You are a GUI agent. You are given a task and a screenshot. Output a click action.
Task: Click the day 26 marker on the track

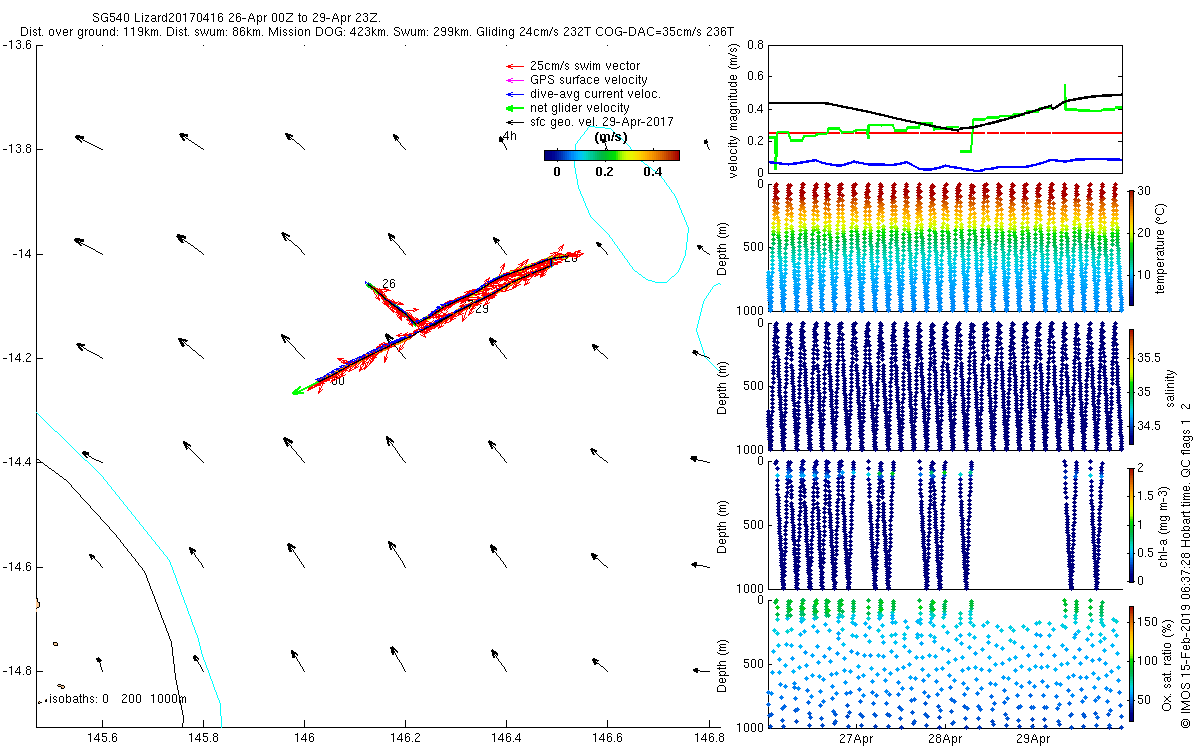coord(388,284)
